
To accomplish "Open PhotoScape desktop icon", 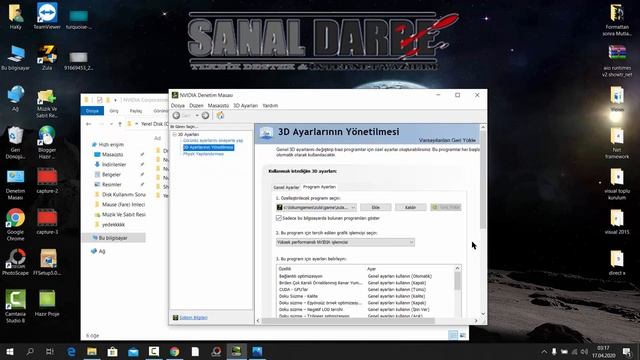I will pos(16,262).
